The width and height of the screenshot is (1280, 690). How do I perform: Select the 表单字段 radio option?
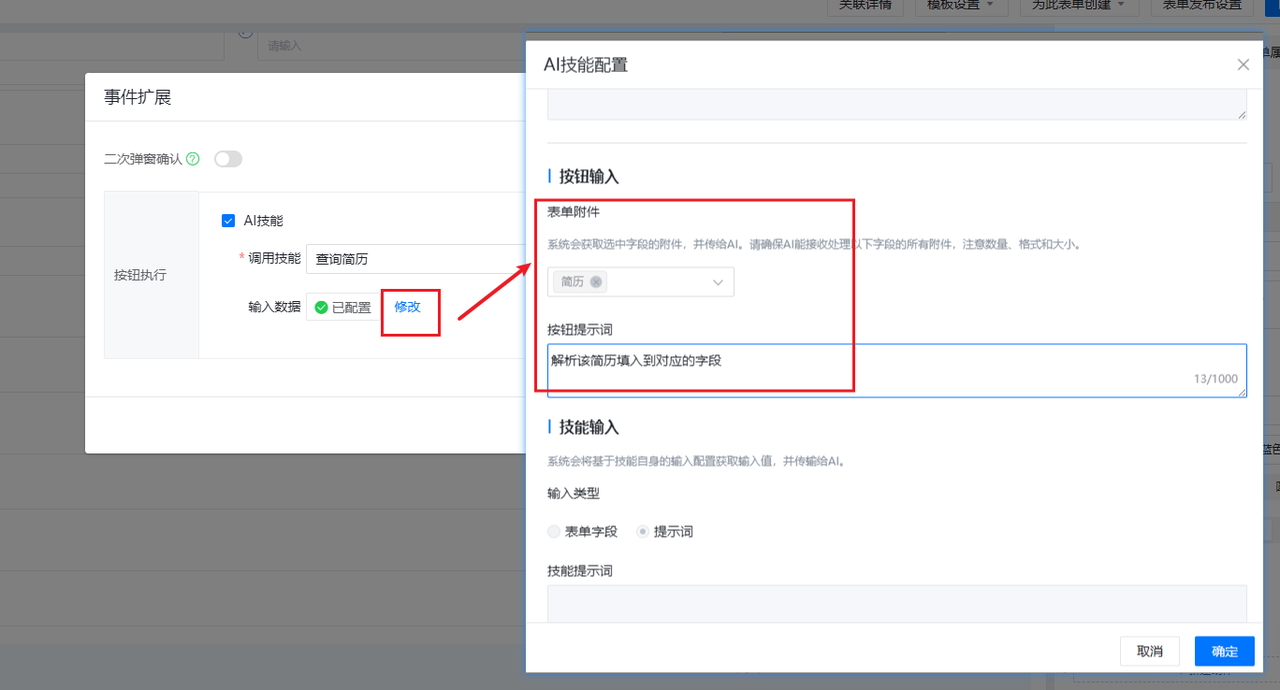point(554,532)
